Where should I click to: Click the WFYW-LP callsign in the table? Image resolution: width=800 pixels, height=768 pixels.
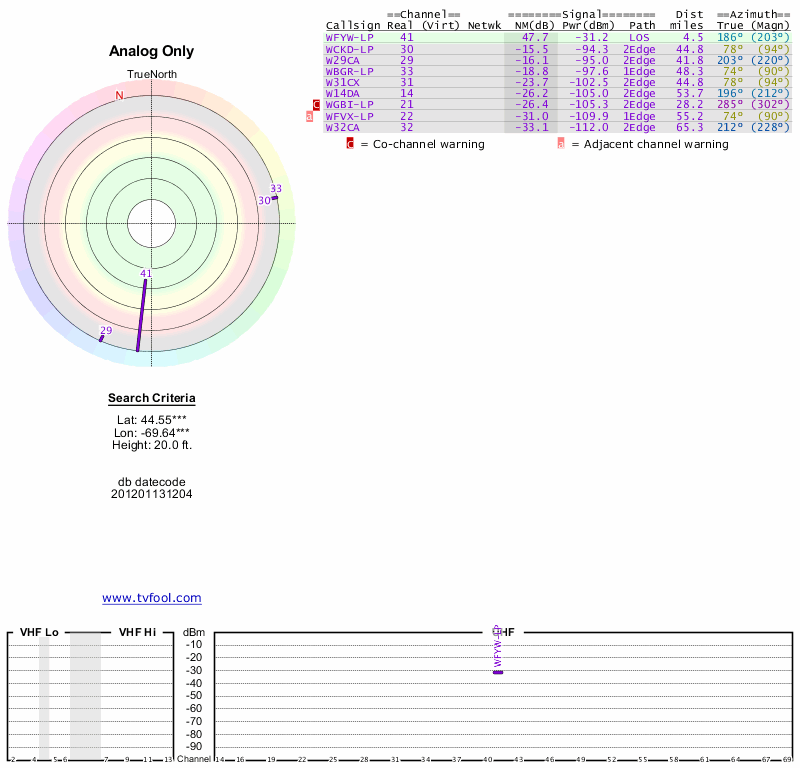point(349,37)
